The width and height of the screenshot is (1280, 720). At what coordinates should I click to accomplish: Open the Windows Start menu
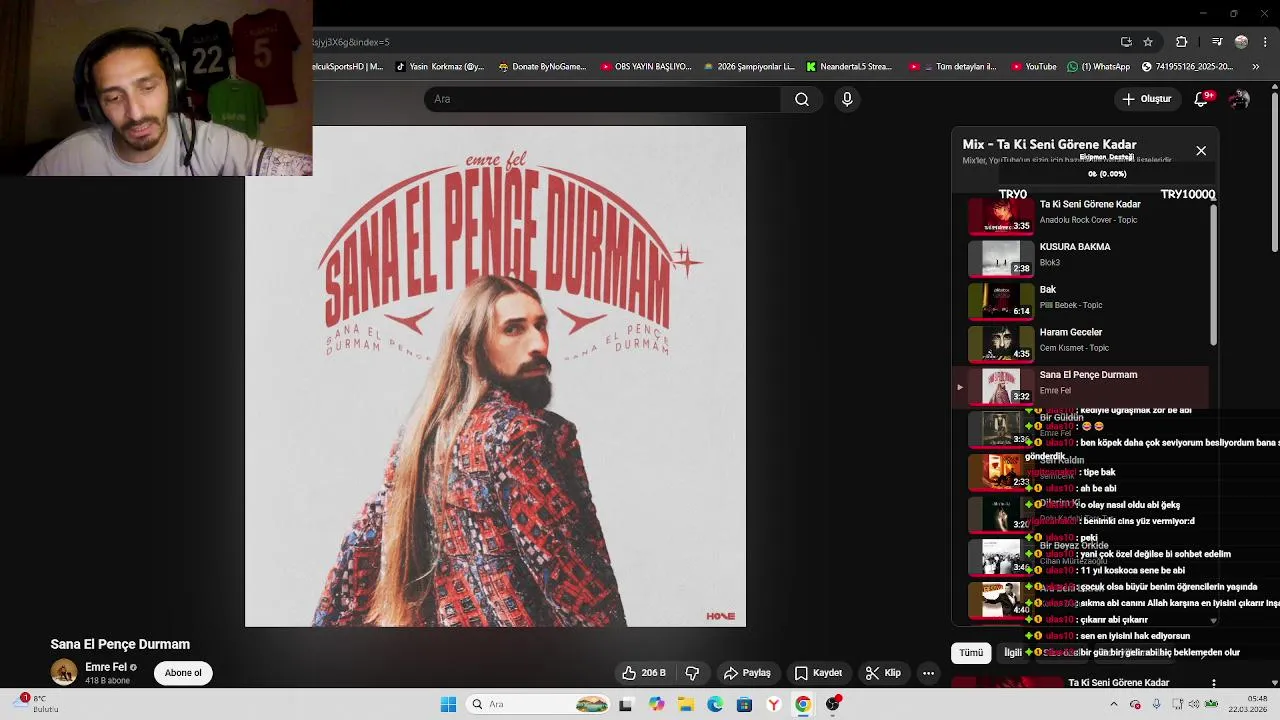point(448,704)
